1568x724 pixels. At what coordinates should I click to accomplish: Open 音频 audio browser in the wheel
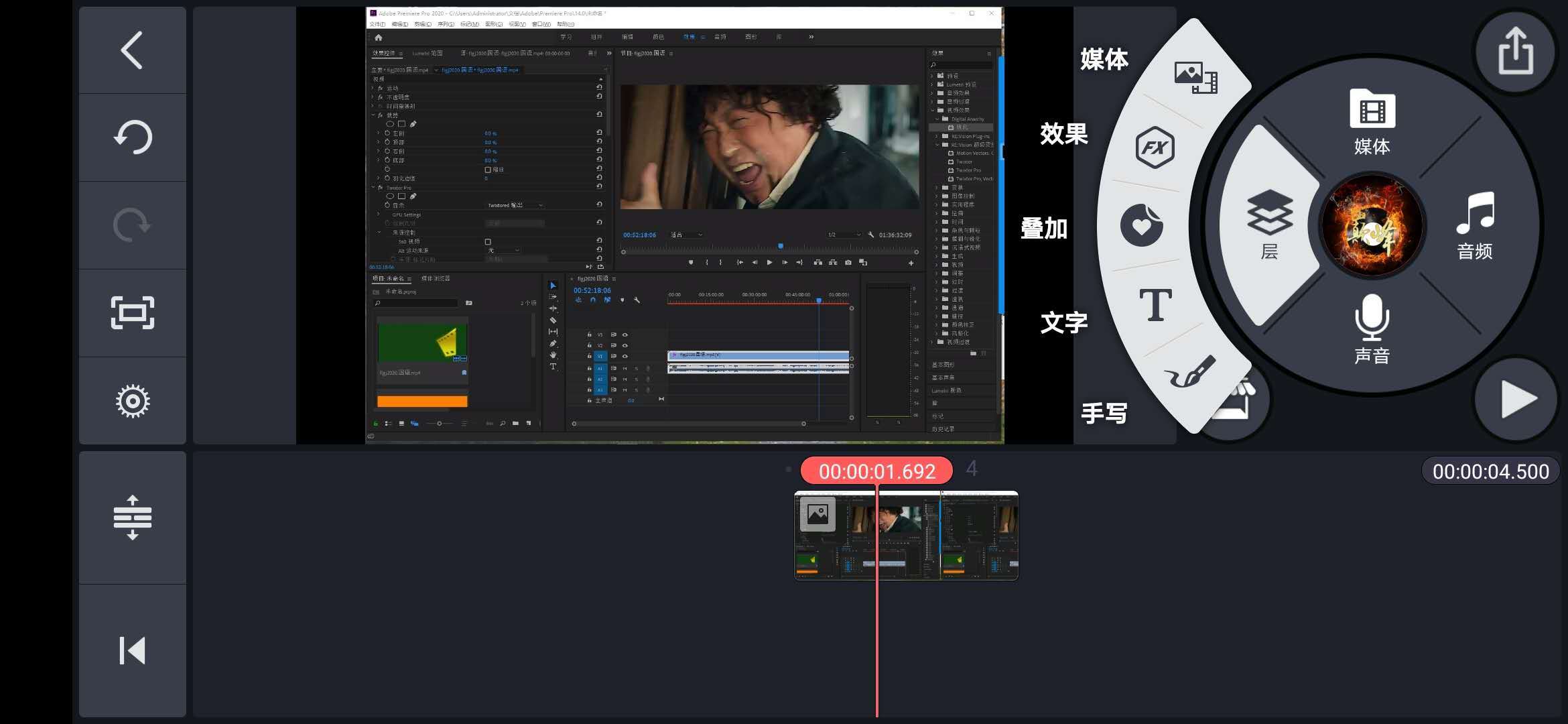click(1475, 226)
